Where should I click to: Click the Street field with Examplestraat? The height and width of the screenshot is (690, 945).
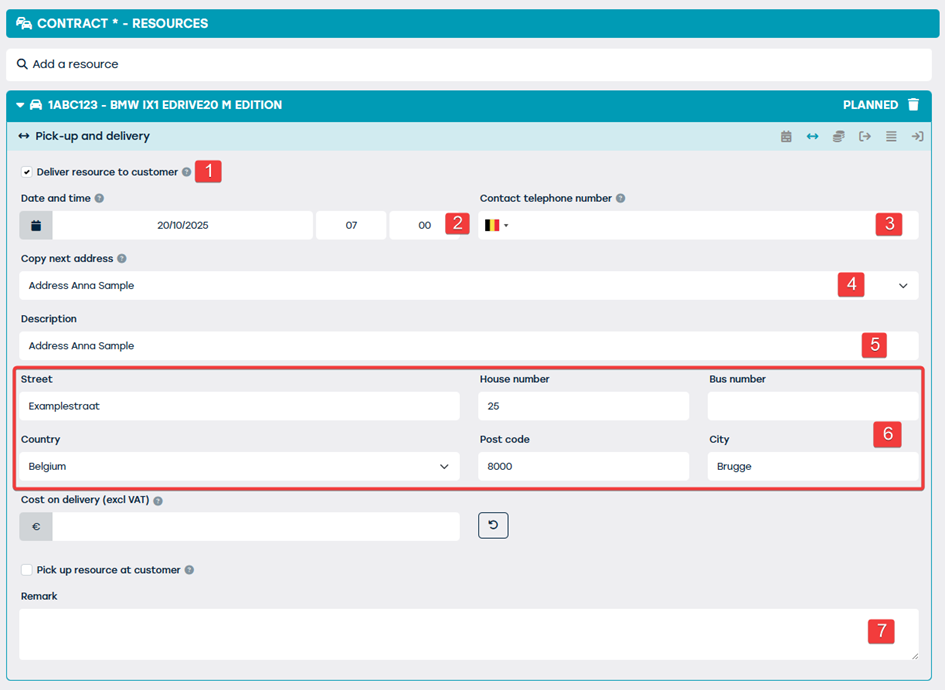(239, 406)
